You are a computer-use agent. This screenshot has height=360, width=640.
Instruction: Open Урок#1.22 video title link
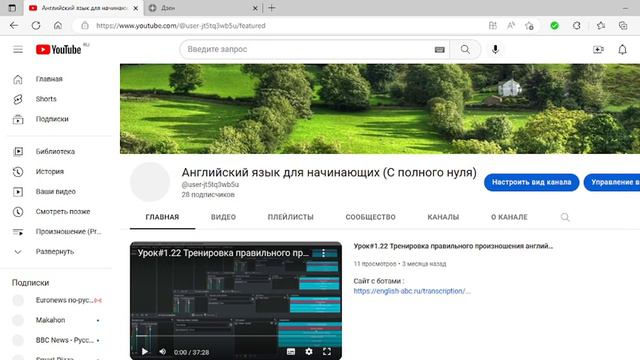[x=453, y=246]
